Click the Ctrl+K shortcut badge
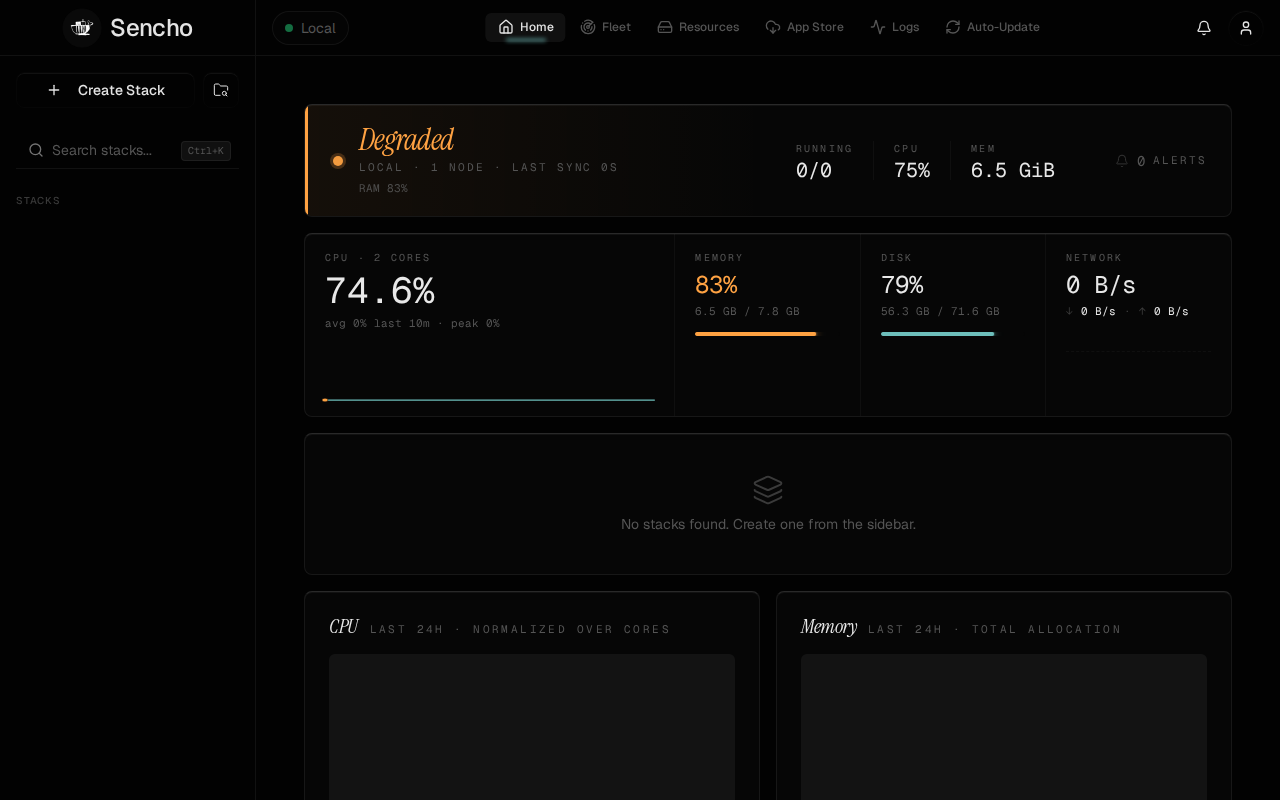 [206, 151]
